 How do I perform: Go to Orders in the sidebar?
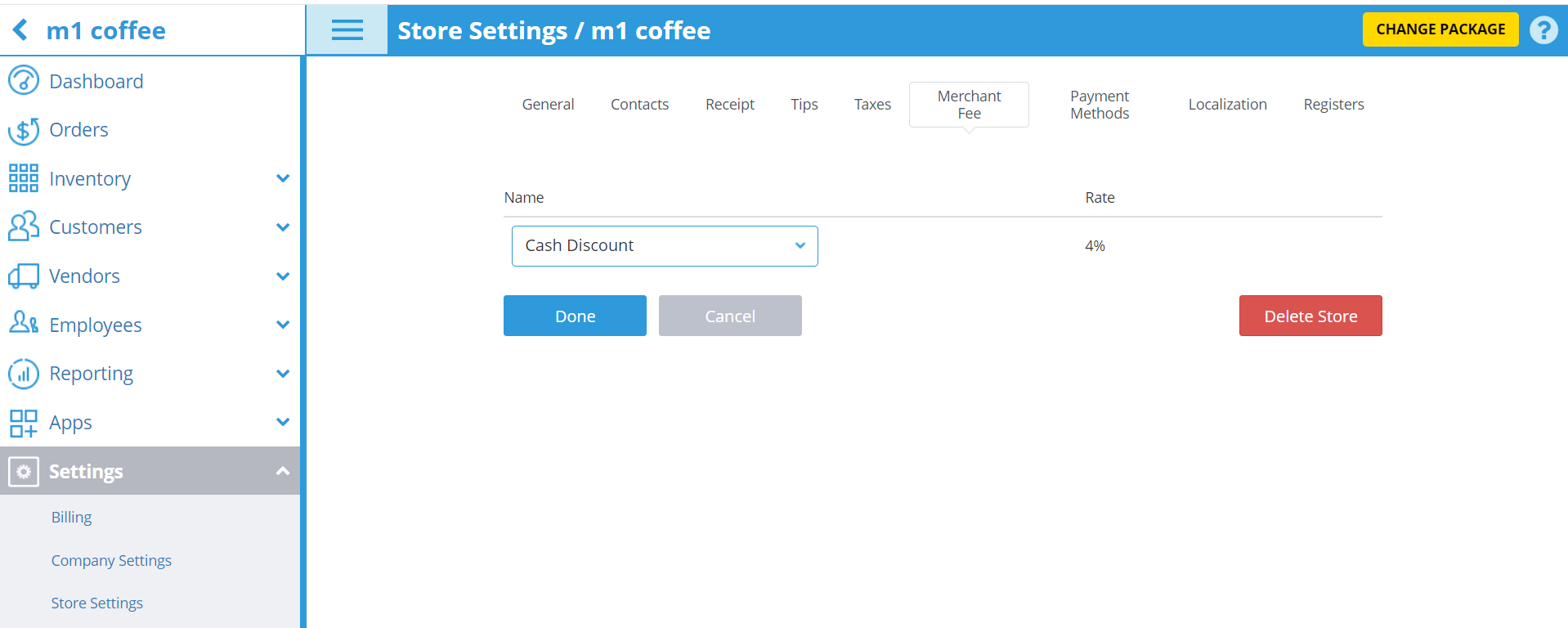pos(78,130)
